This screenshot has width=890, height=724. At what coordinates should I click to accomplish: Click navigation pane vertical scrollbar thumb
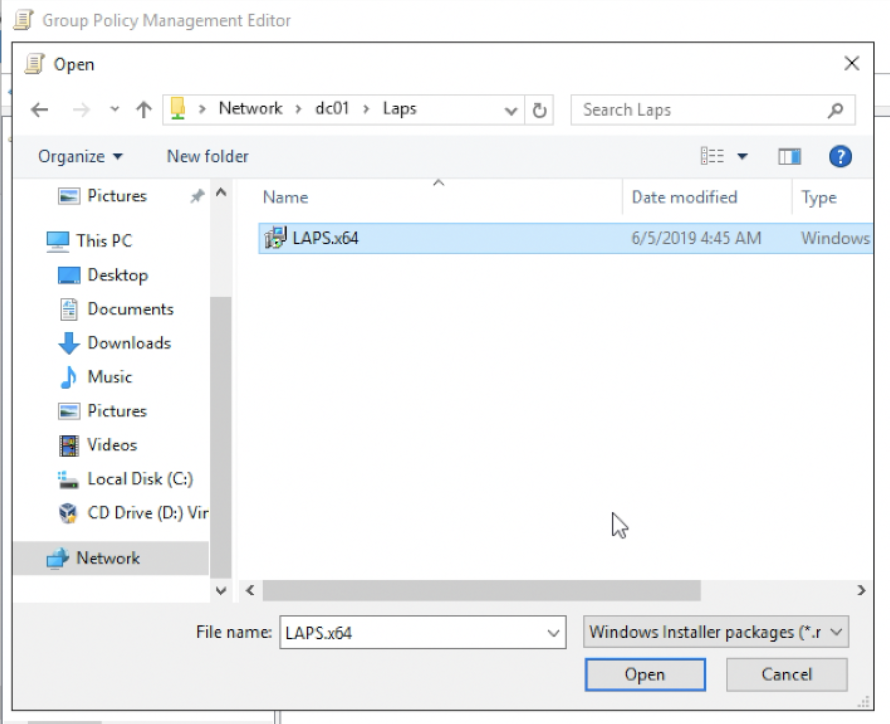click(x=221, y=436)
